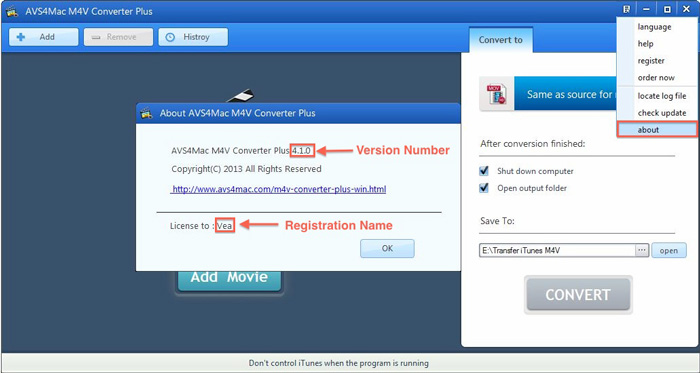Minimize the M4V Converter Plus window
This screenshot has width=700, height=373.
[646, 9]
